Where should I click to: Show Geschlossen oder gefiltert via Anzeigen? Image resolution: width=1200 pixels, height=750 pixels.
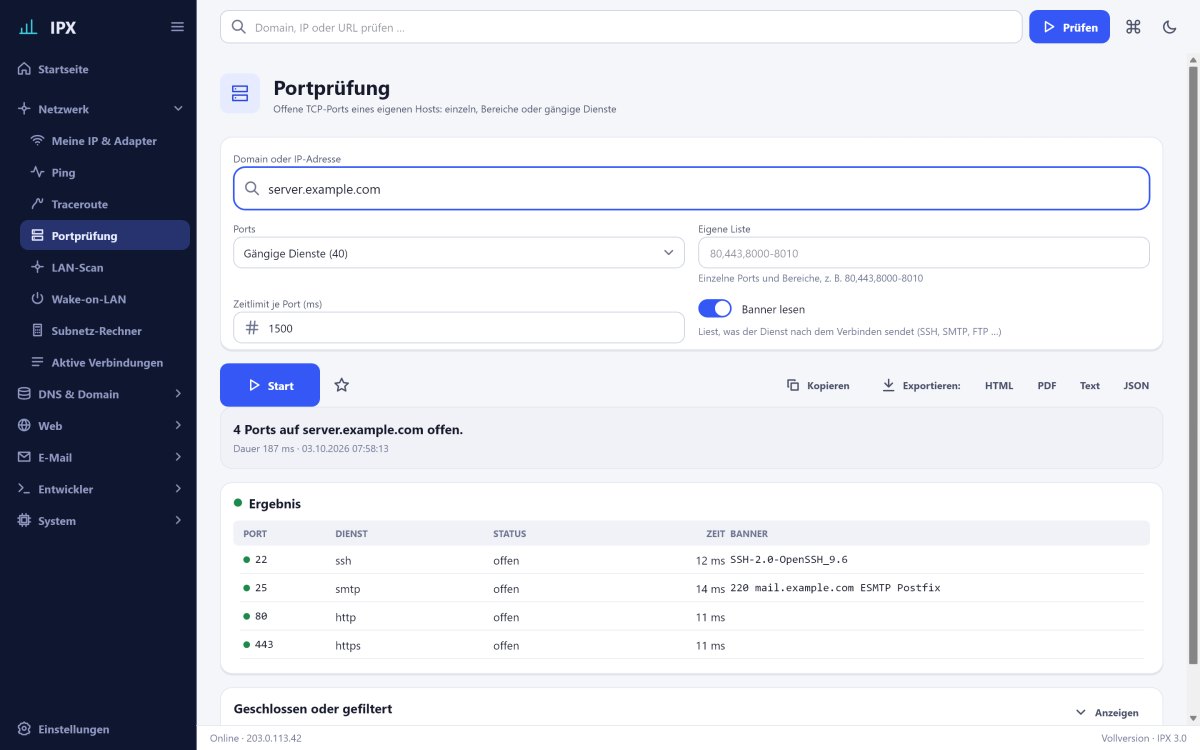point(1107,712)
